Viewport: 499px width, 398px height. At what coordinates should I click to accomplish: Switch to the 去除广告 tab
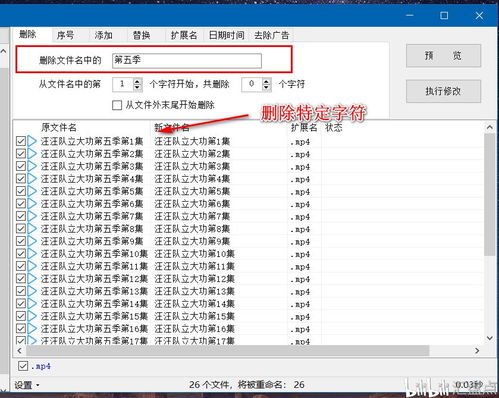[271, 35]
